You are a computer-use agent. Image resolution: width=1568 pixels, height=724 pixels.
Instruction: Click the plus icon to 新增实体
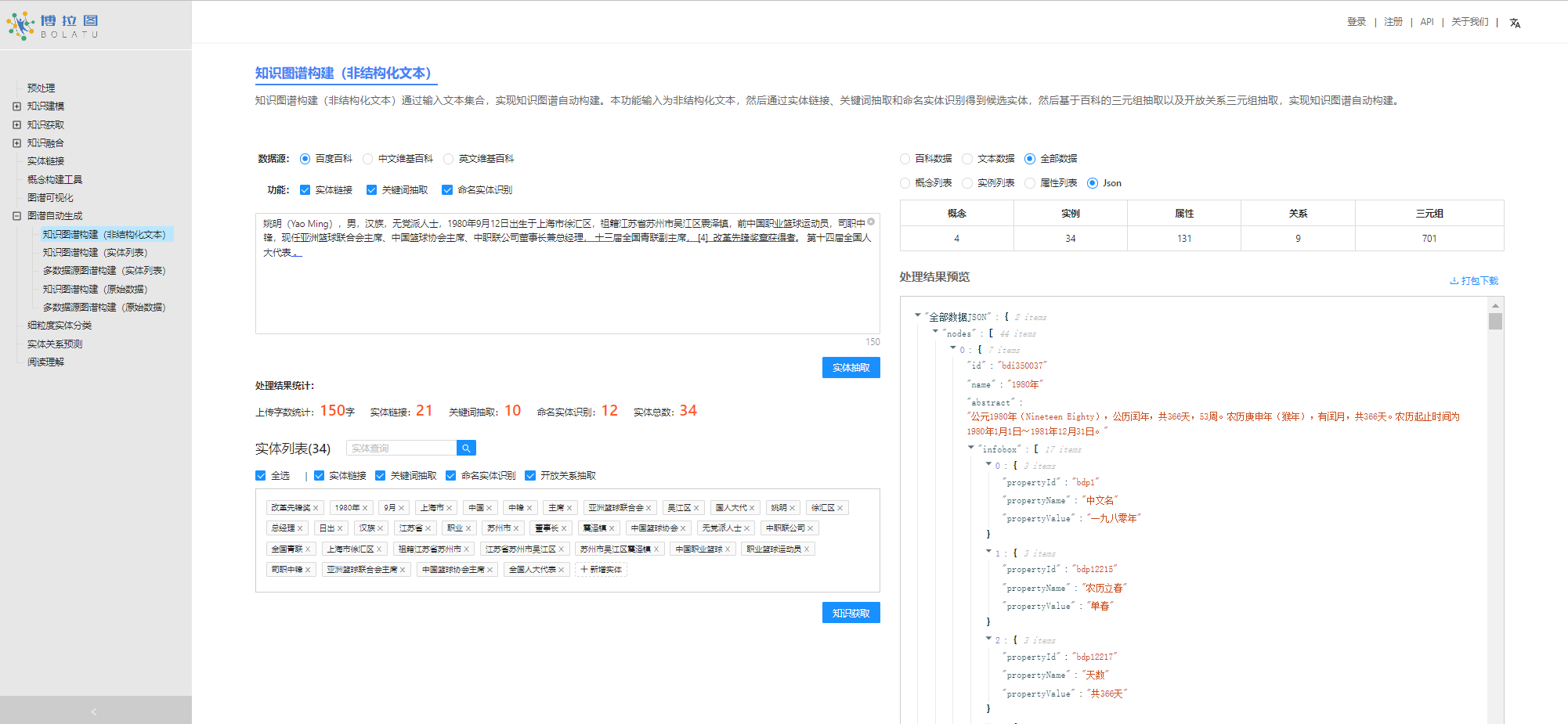(x=583, y=569)
